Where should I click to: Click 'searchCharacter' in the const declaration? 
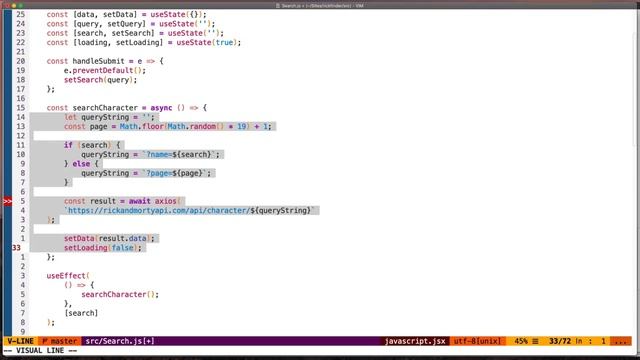pos(105,108)
